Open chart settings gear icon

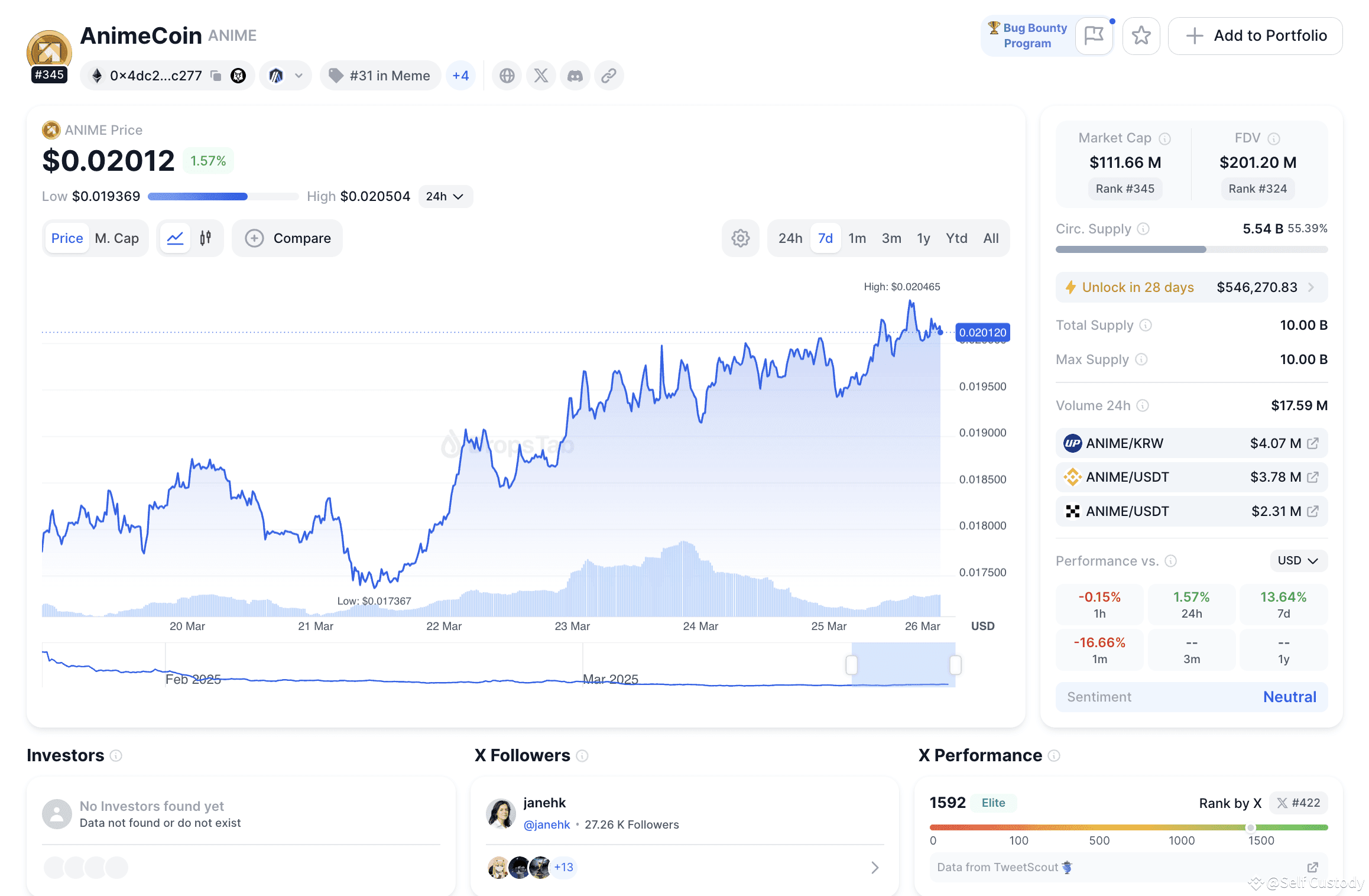[741, 238]
